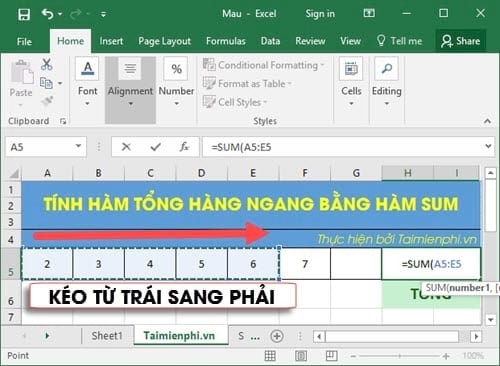Click the zoom slider control
The width and height of the screenshot is (500, 366).
pos(399,356)
